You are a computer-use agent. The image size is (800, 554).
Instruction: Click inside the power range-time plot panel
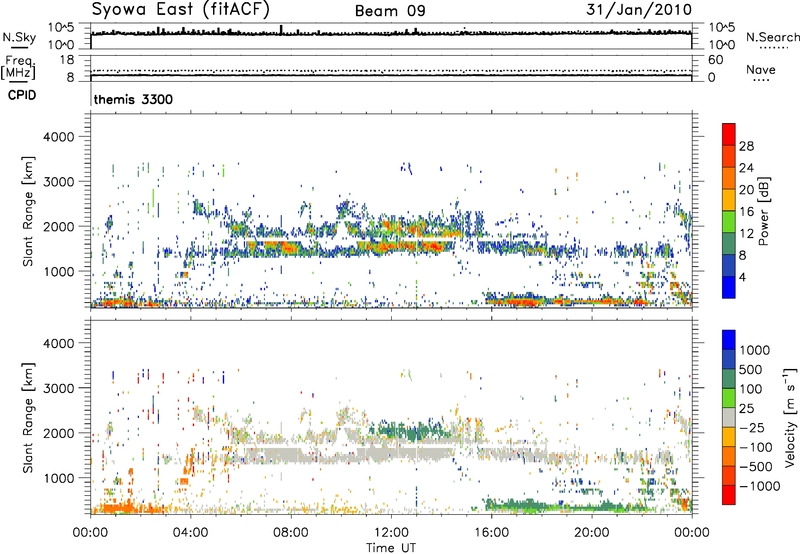tap(391, 211)
